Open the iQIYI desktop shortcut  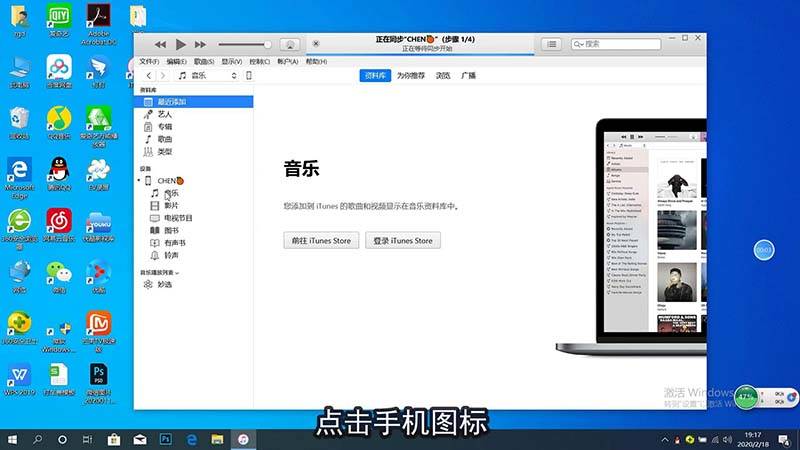(x=59, y=22)
